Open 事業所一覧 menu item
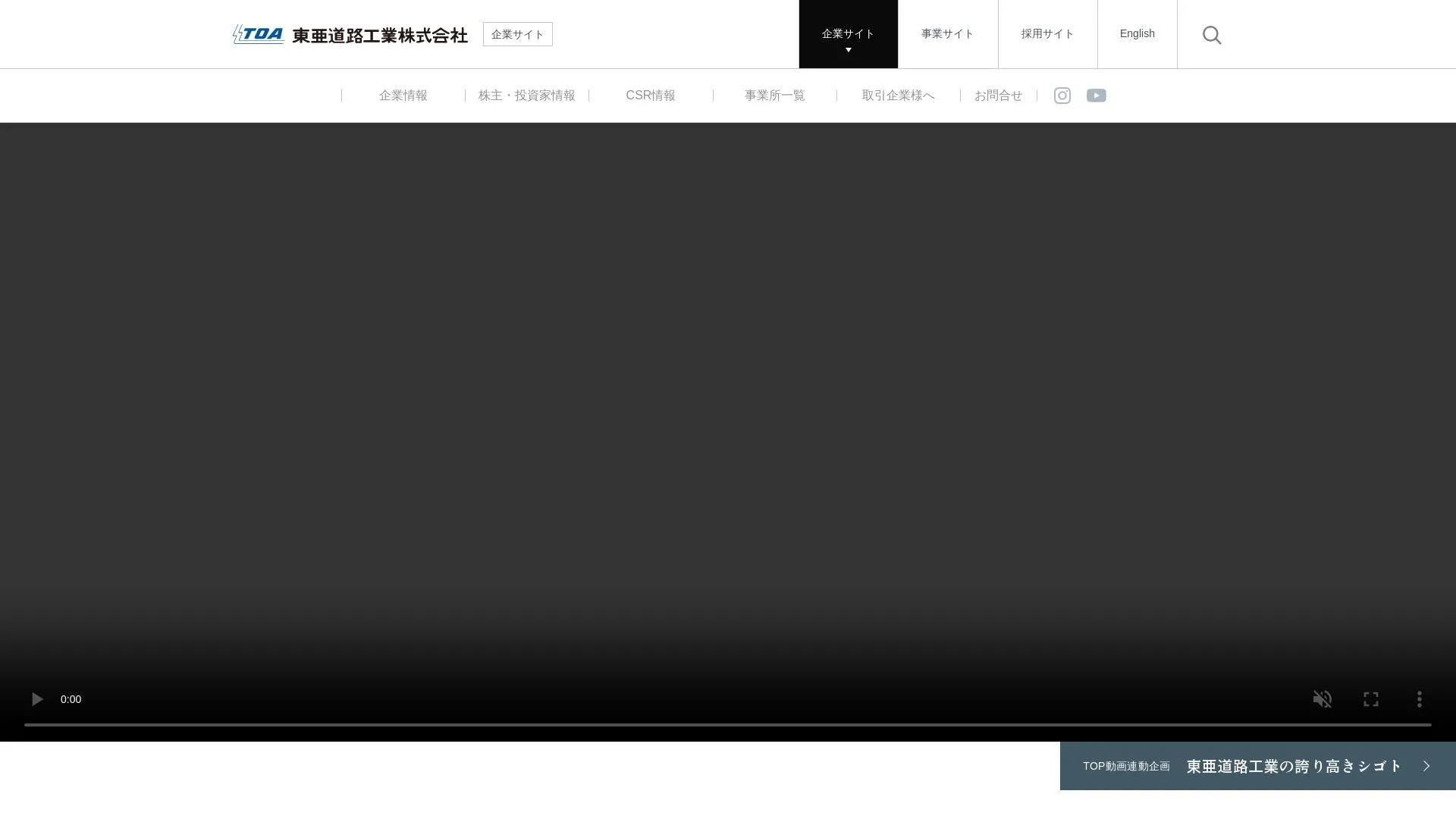1456x819 pixels. pos(774,96)
